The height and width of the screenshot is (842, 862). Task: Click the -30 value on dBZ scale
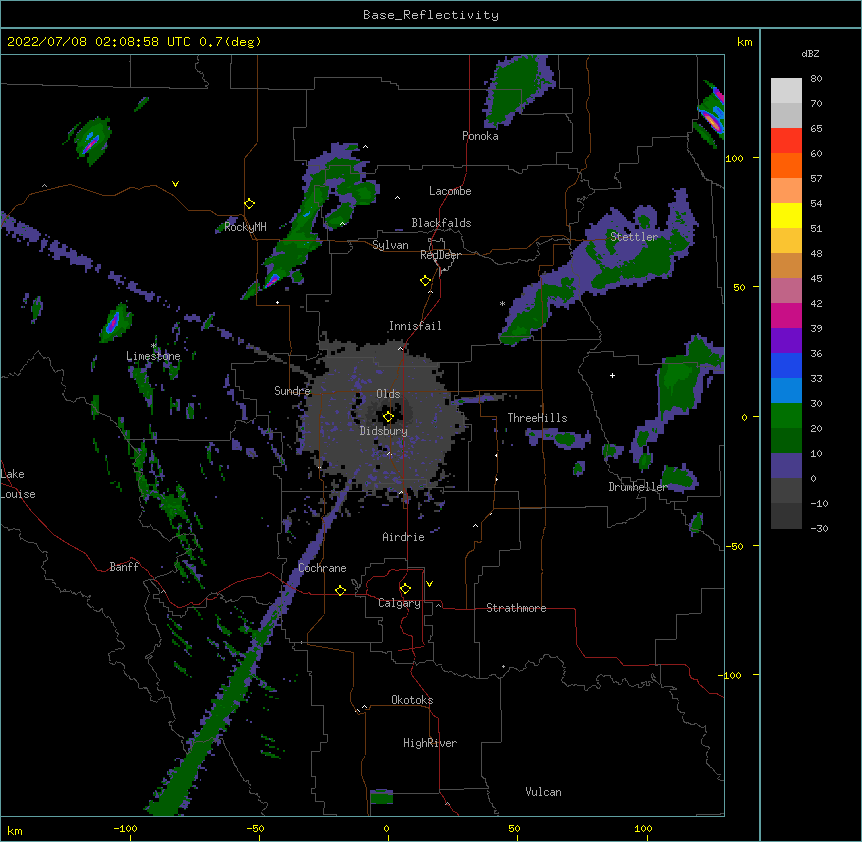point(819,528)
